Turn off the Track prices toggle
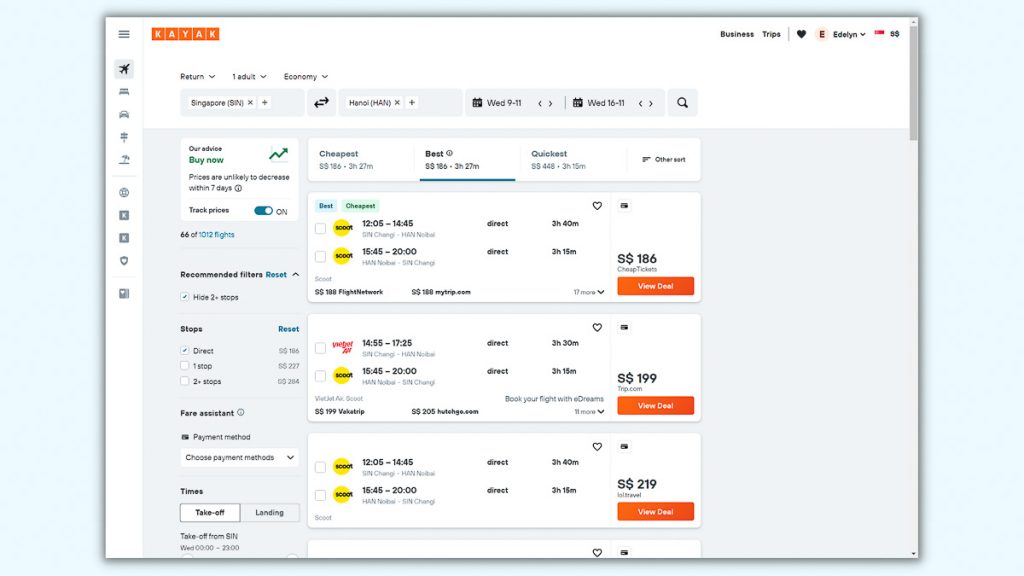 [x=263, y=210]
